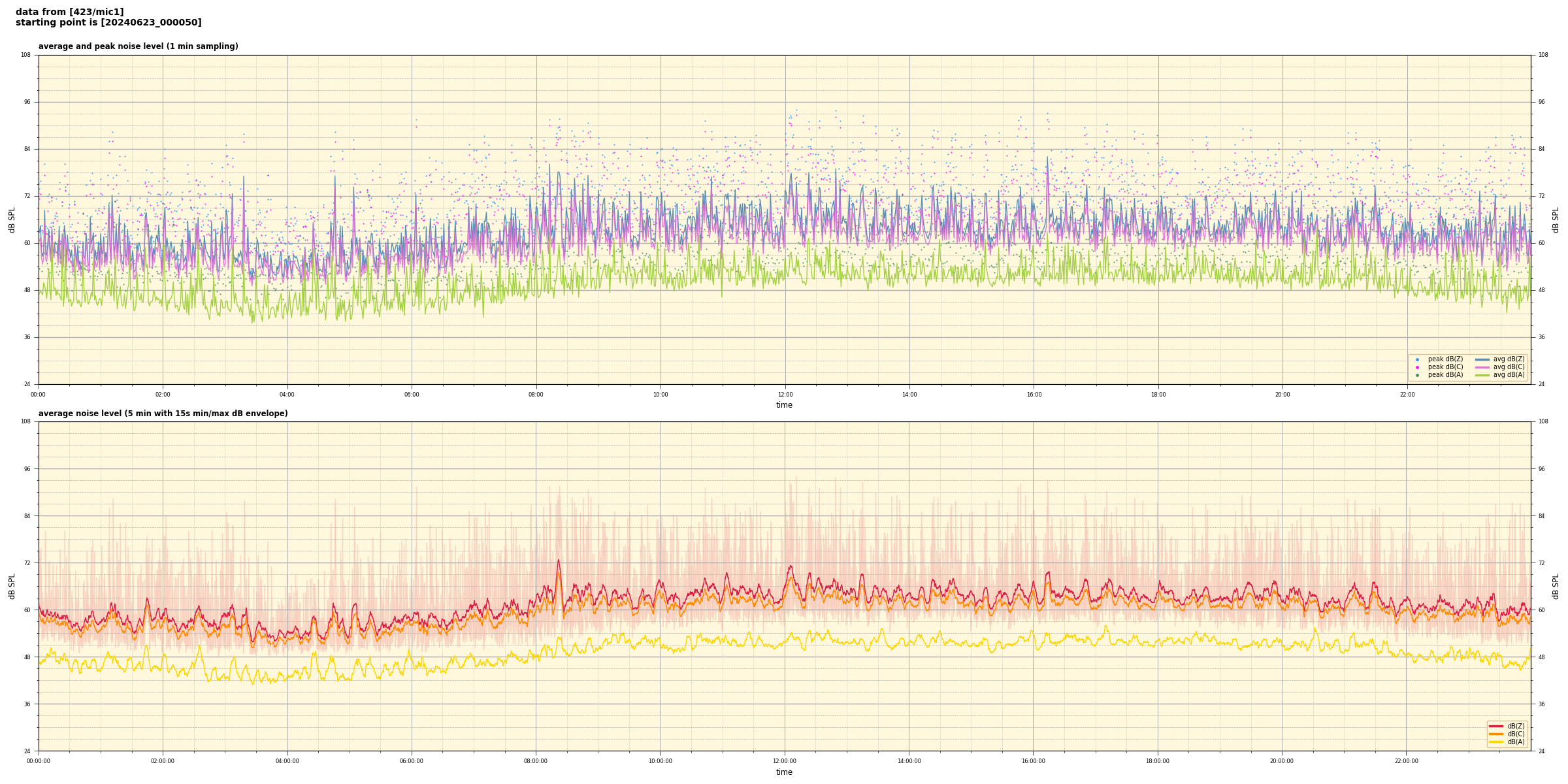Select avg dB(C) legend line
Screen dimensions: 1568x784
pos(1482,367)
